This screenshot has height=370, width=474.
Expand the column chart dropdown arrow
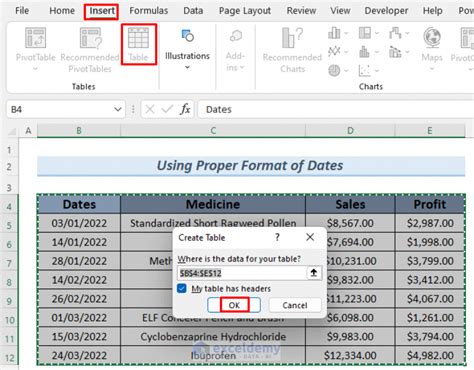pyautogui.click(x=346, y=33)
